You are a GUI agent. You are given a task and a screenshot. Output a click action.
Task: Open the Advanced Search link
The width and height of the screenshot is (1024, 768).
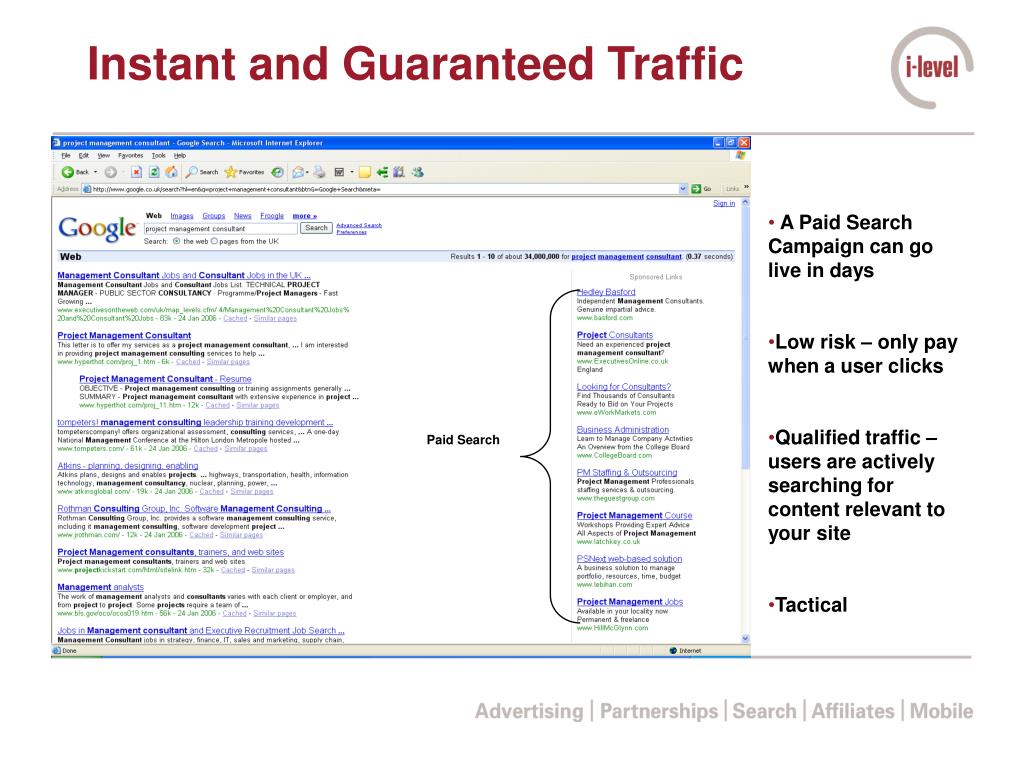point(359,225)
